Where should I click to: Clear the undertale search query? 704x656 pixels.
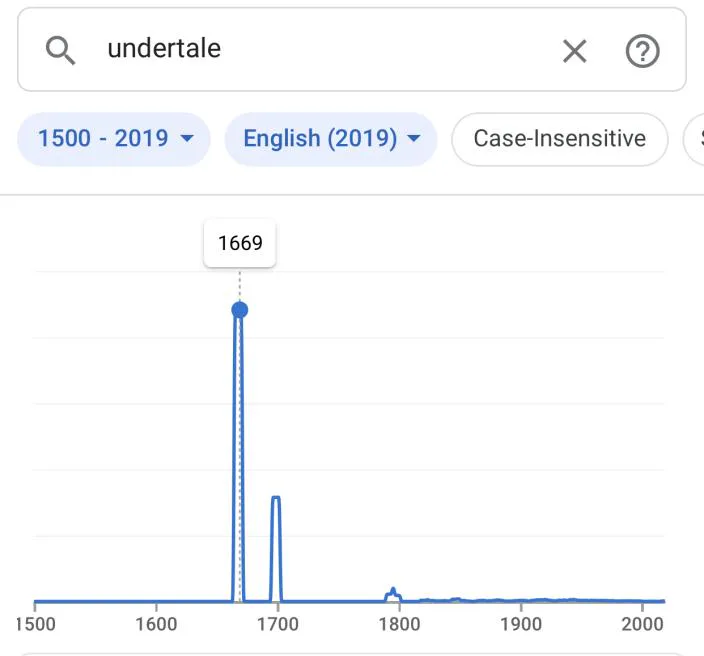pyautogui.click(x=574, y=51)
